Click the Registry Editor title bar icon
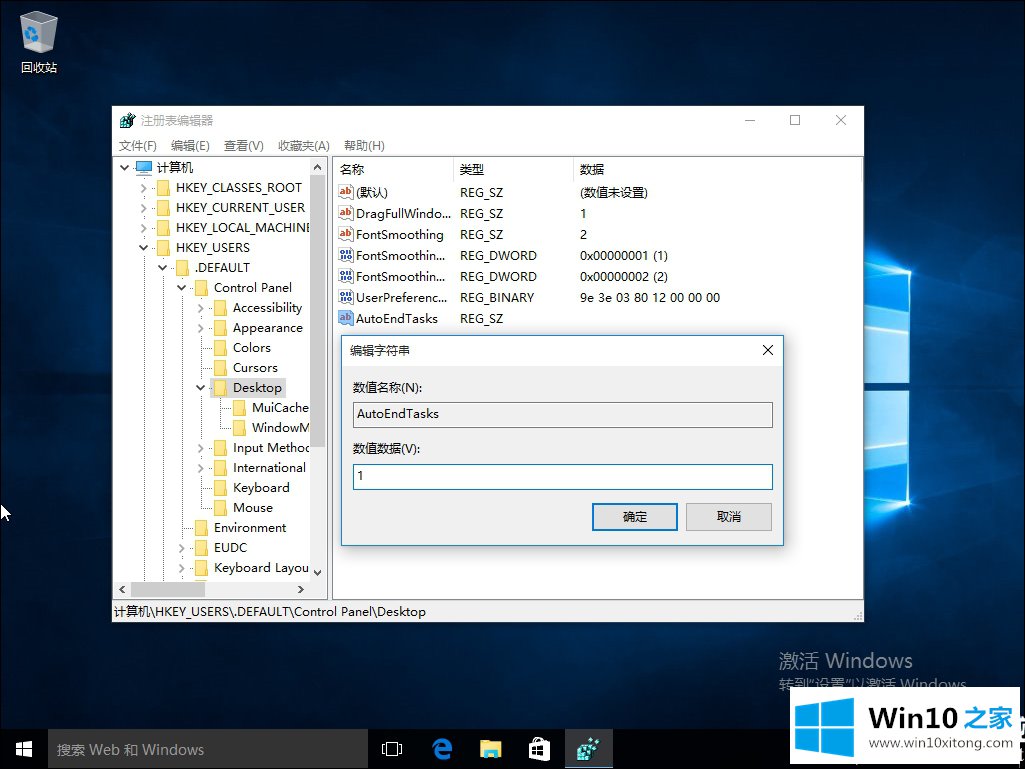Screen dimensions: 1025x769 [127, 120]
